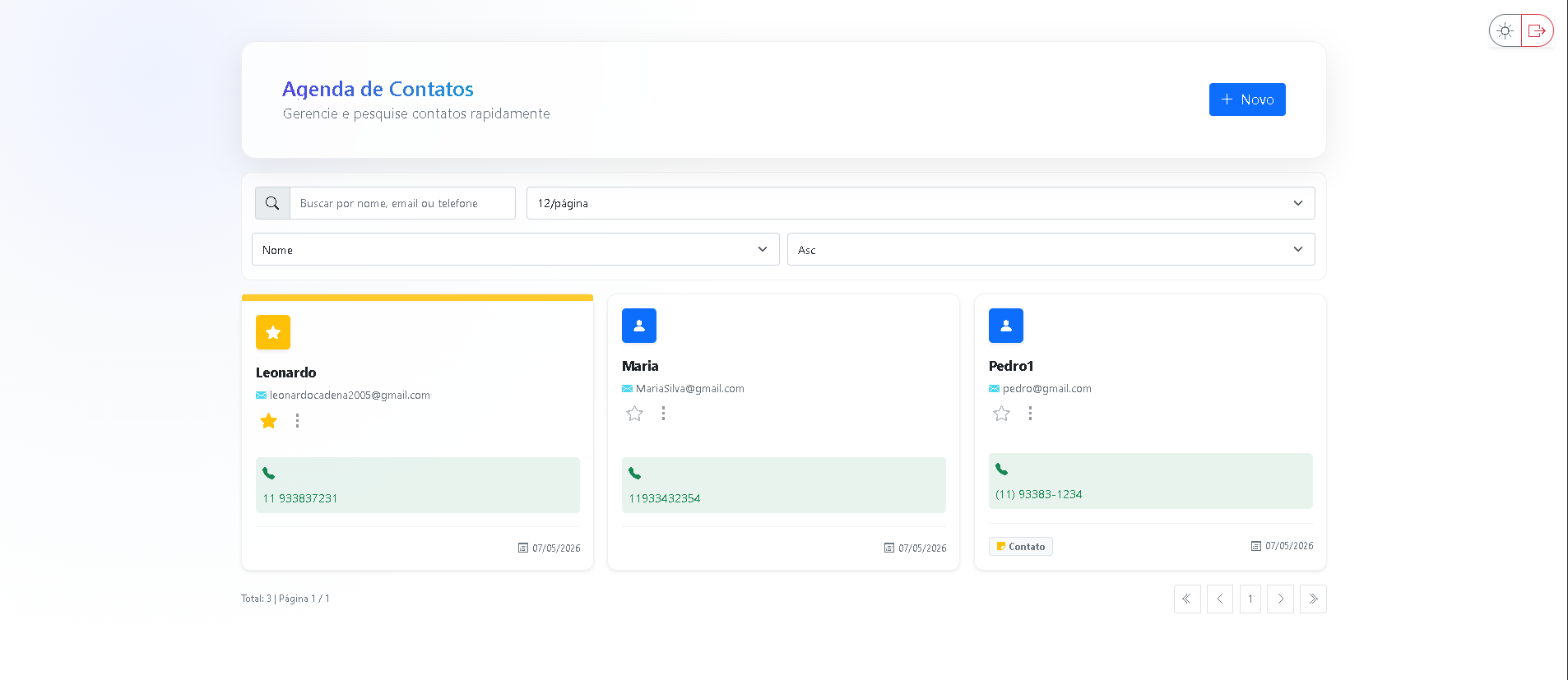Click Pedro1's email envelope icon

994,389
